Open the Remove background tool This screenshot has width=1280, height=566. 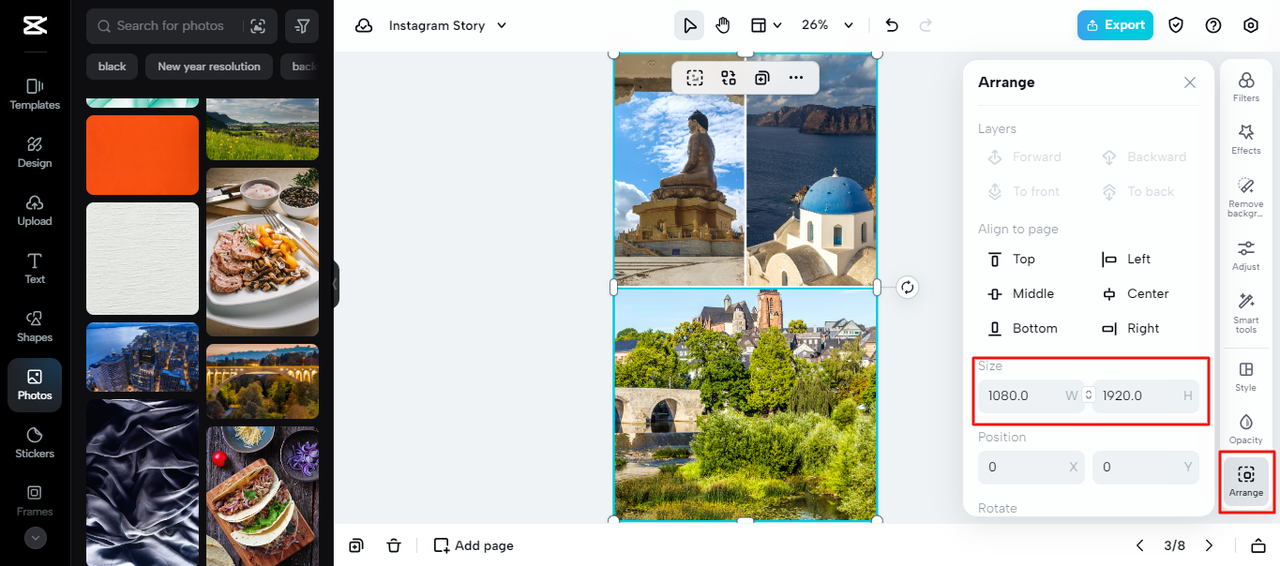coord(1246,197)
